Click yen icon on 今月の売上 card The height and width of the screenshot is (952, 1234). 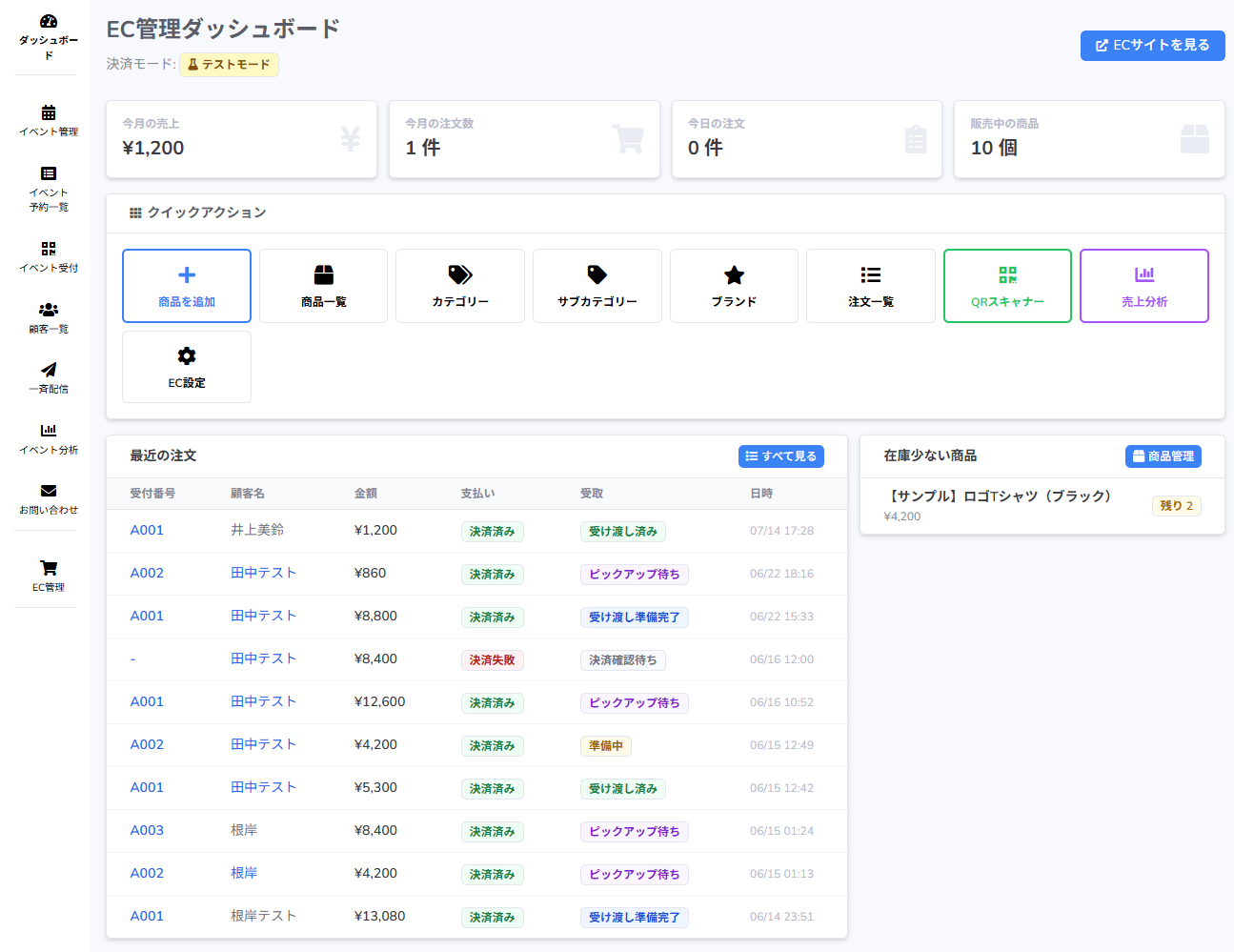coord(351,139)
